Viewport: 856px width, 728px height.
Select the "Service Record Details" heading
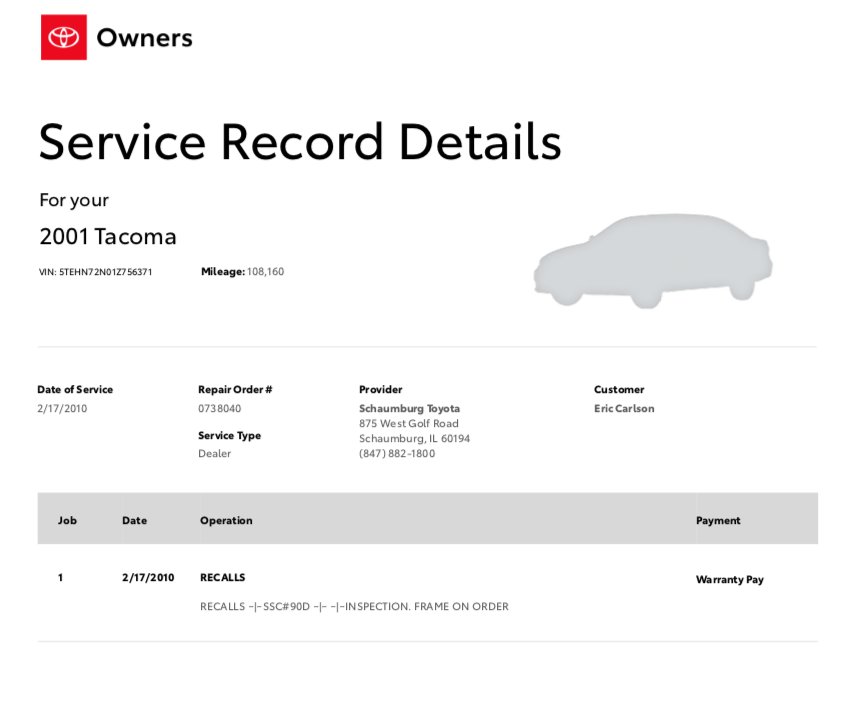(300, 142)
